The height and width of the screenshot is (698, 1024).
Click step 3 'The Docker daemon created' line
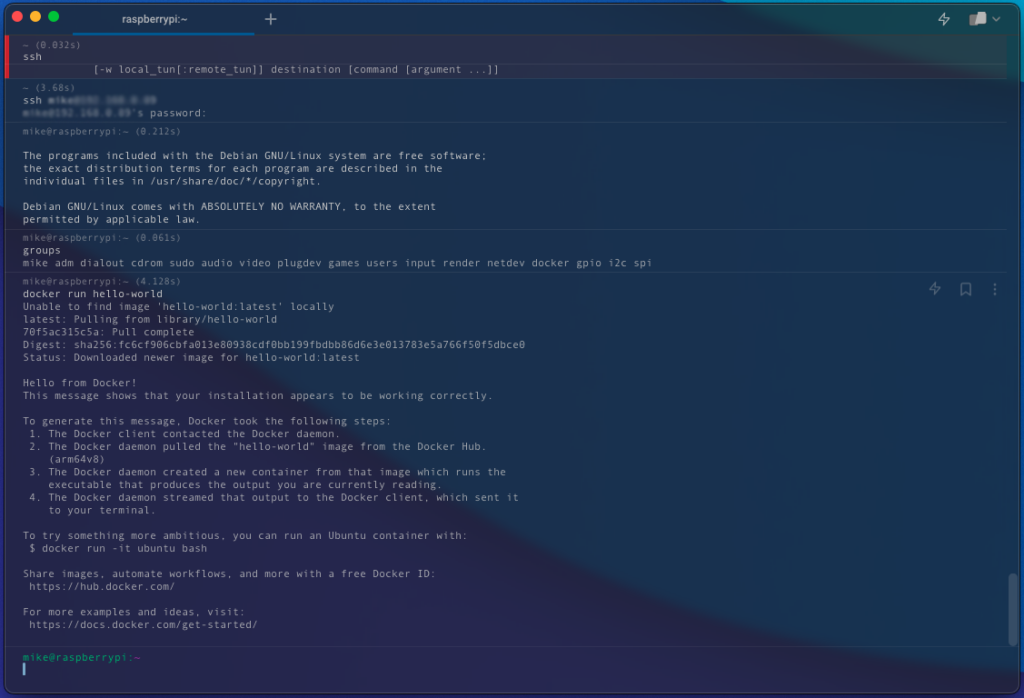pyautogui.click(x=267, y=472)
